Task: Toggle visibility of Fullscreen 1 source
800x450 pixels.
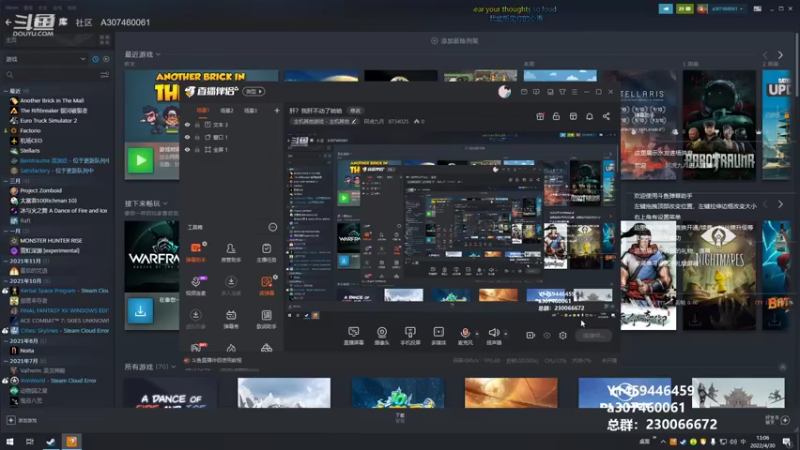Action: click(187, 149)
